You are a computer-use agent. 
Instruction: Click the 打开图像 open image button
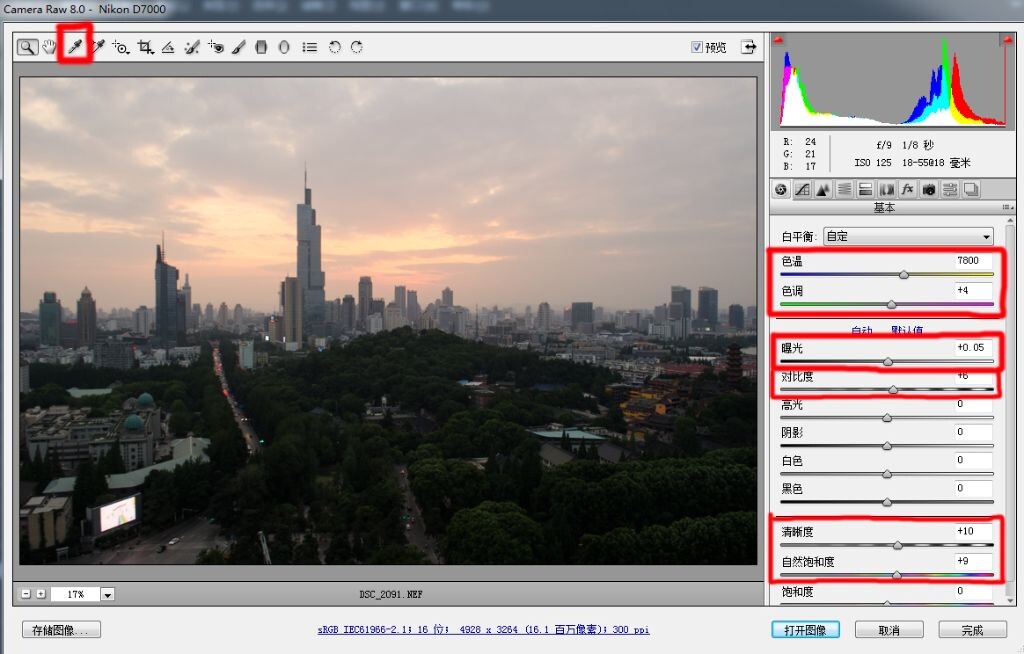tap(805, 630)
